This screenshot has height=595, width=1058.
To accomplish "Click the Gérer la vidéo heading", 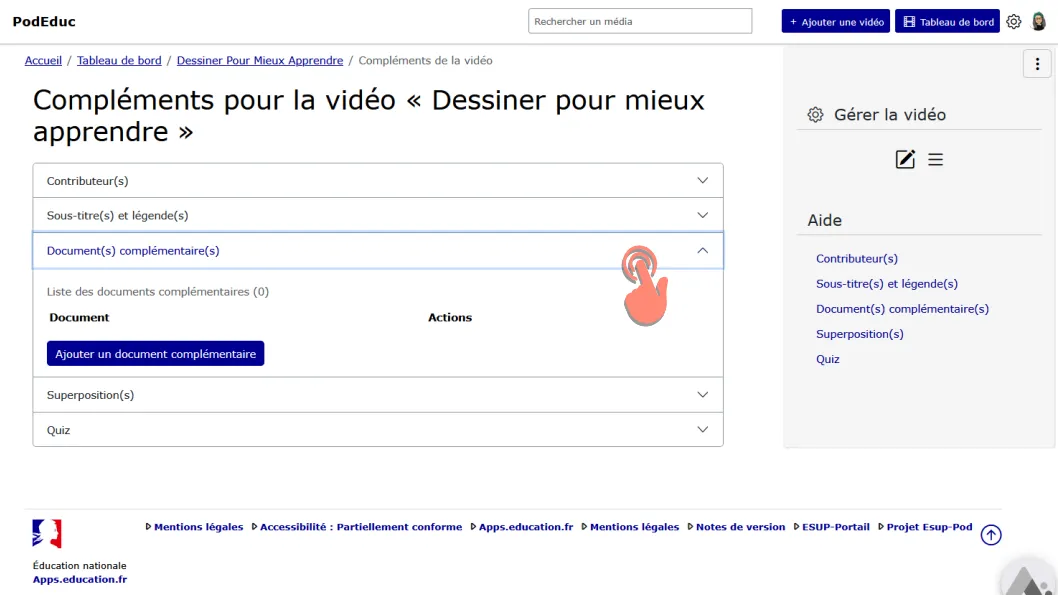I will 889,115.
